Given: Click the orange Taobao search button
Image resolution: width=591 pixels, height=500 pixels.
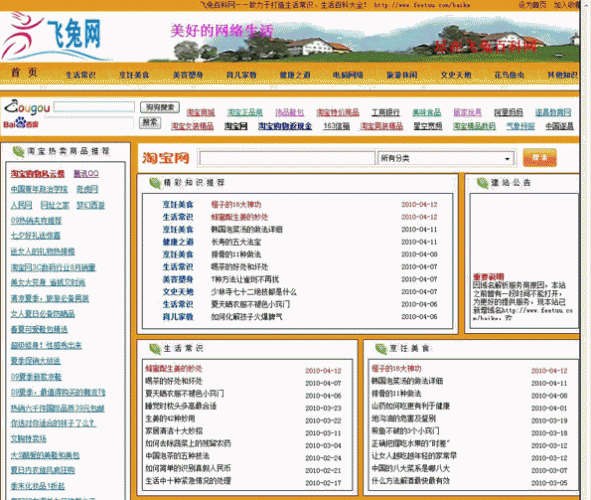Looking at the screenshot, I should [x=539, y=157].
